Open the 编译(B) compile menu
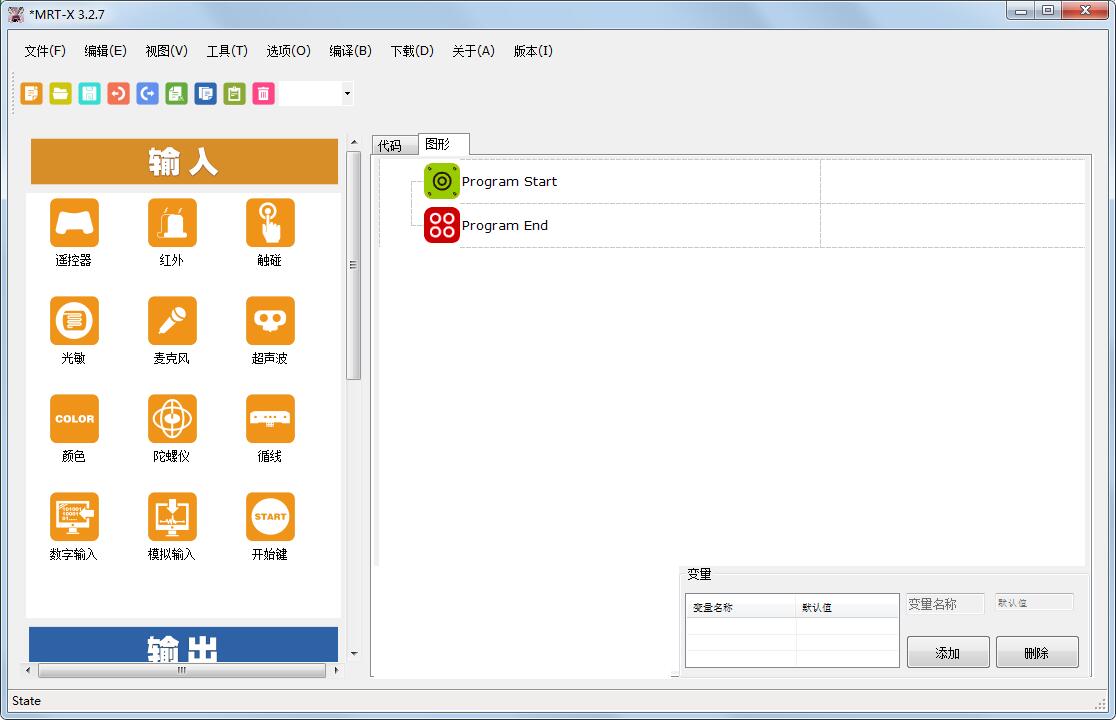The image size is (1116, 720). pyautogui.click(x=350, y=51)
